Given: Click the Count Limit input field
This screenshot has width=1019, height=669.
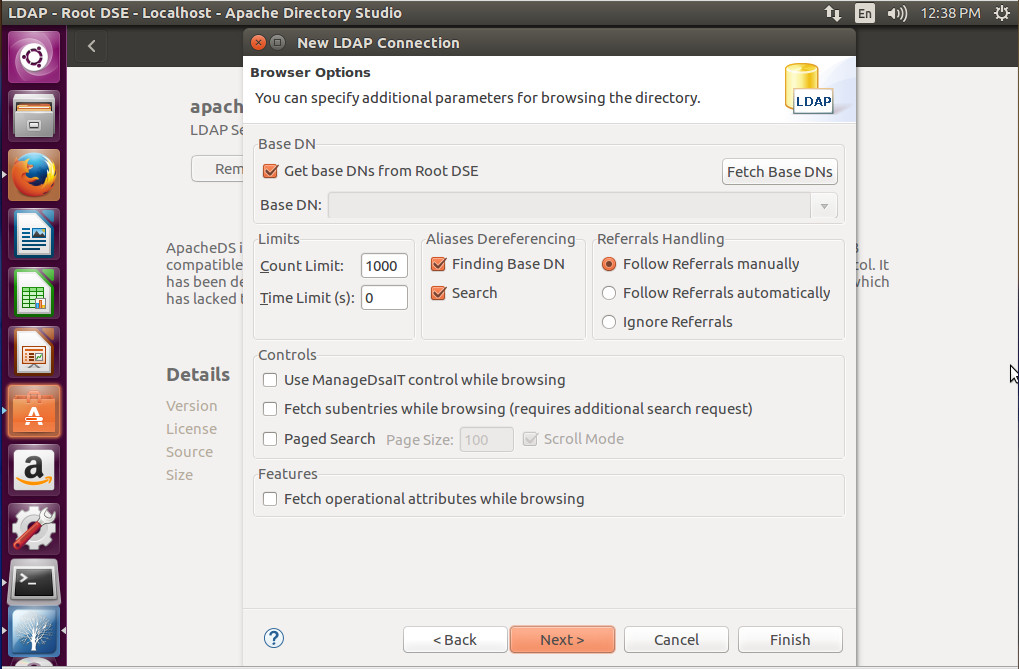Looking at the screenshot, I should (384, 266).
